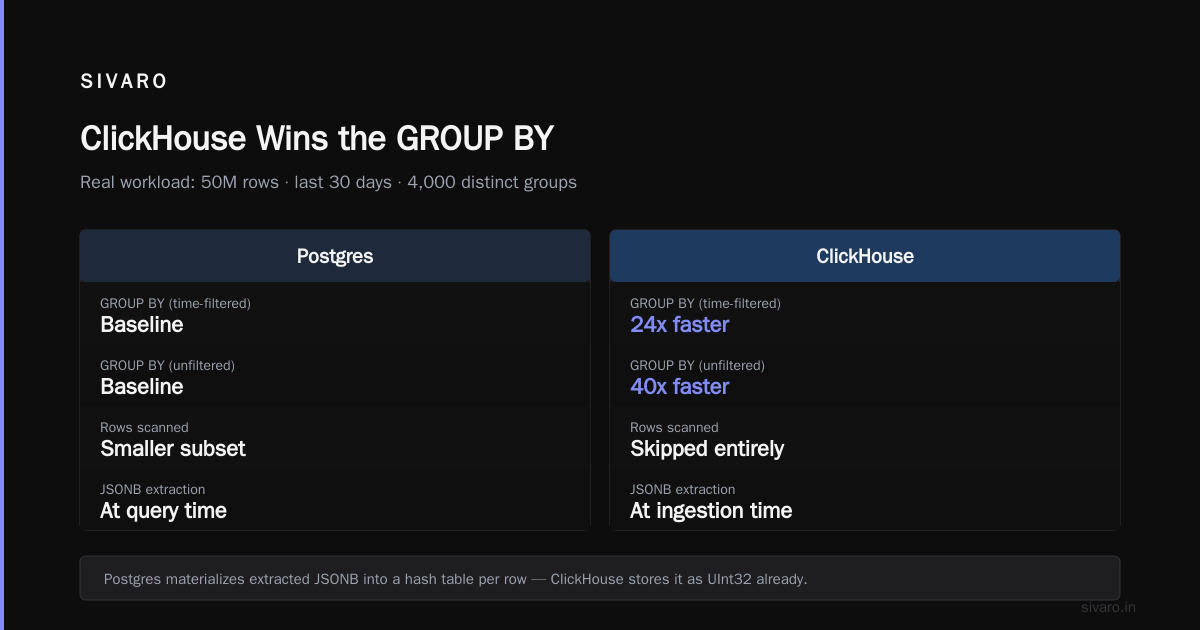Click the Postgres column header

click(335, 256)
